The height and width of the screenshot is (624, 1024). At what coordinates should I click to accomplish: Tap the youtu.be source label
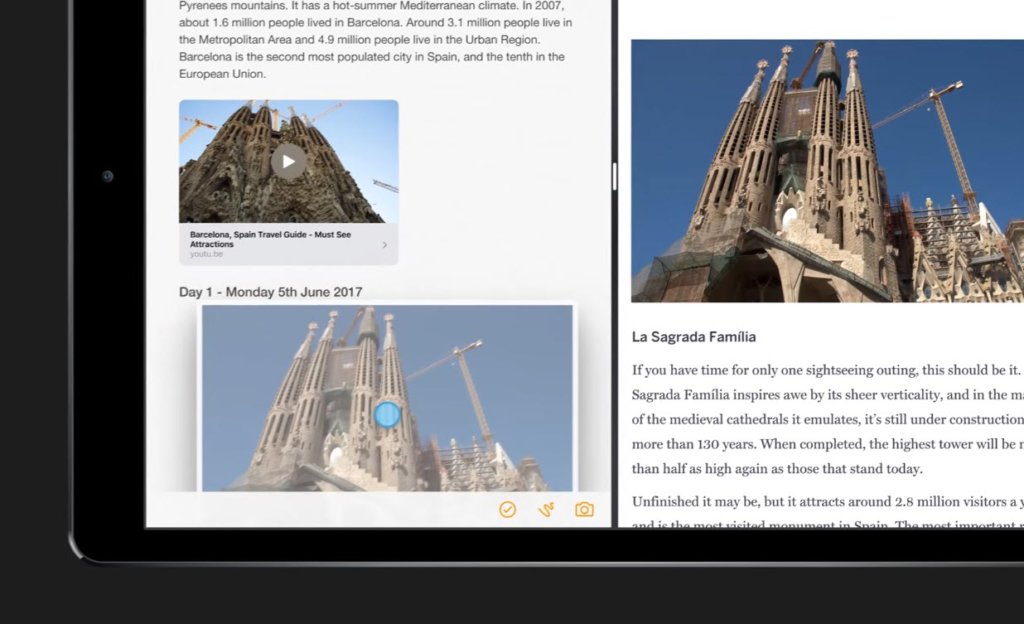[x=206, y=254]
